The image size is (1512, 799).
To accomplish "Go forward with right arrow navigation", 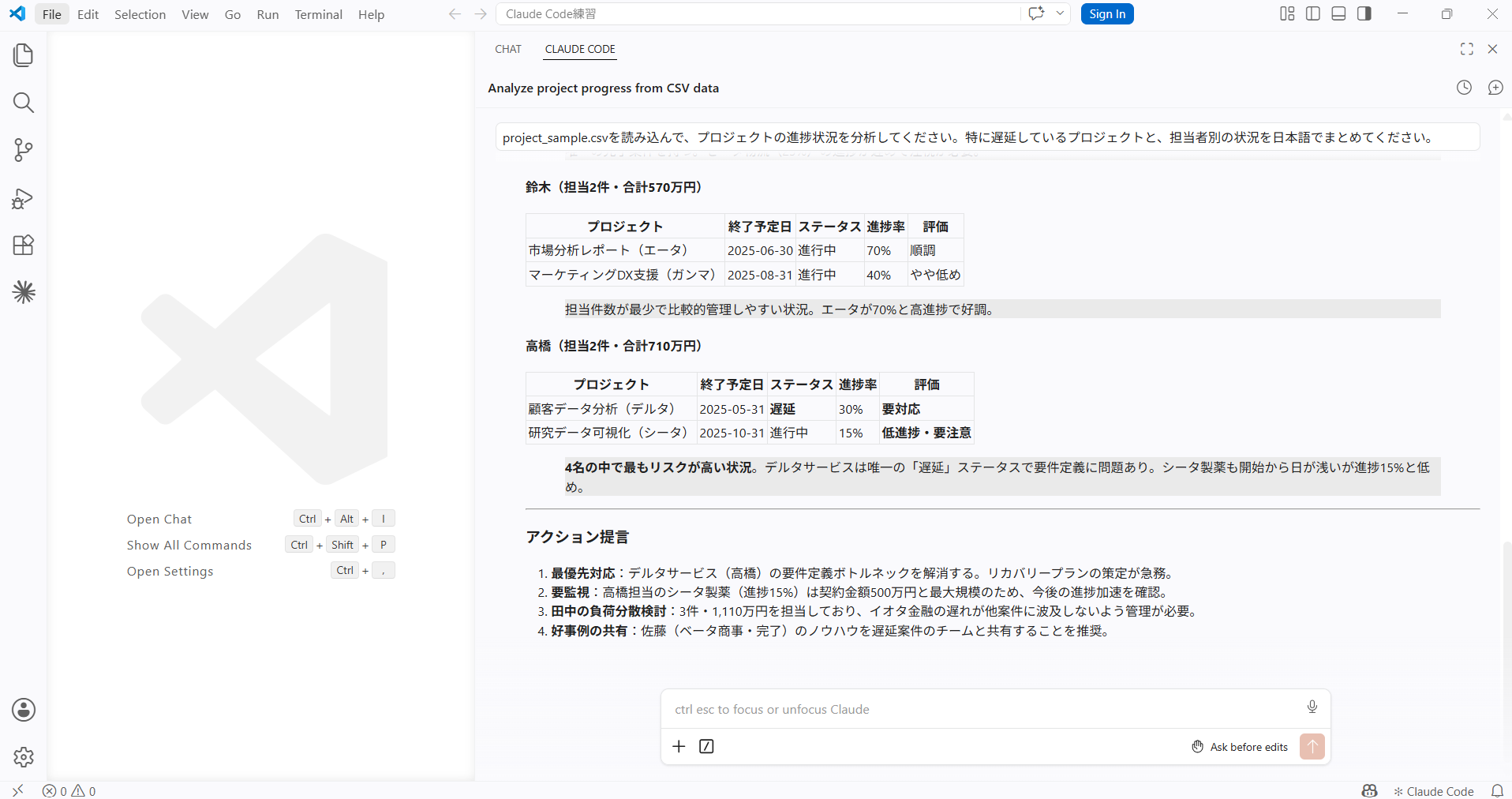I will 481,14.
